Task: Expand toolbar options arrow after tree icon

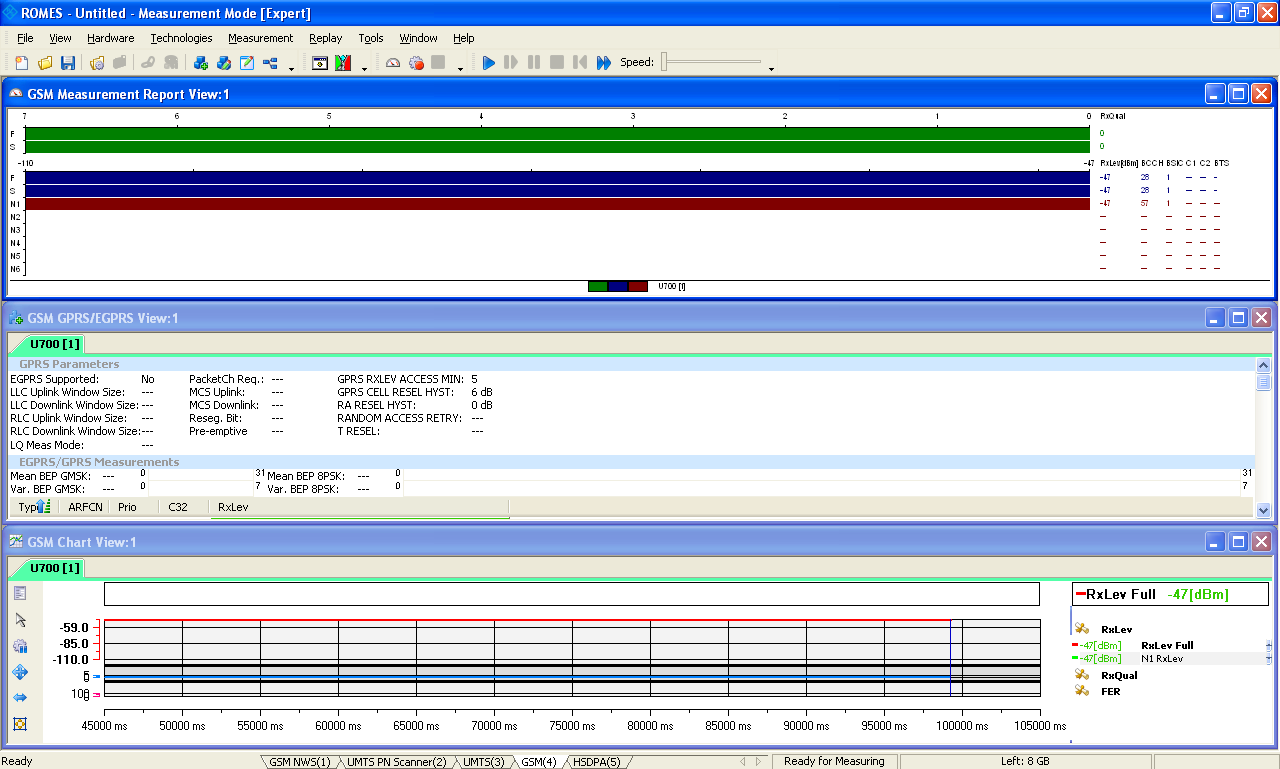Action: [x=291, y=69]
